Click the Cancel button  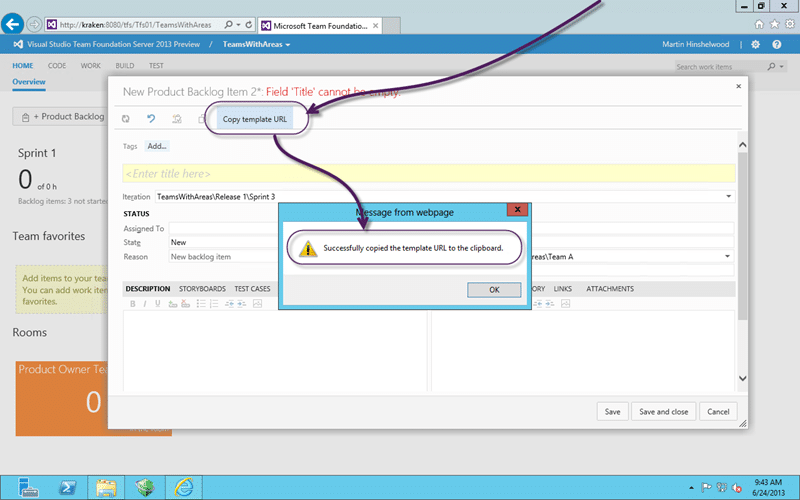click(718, 412)
